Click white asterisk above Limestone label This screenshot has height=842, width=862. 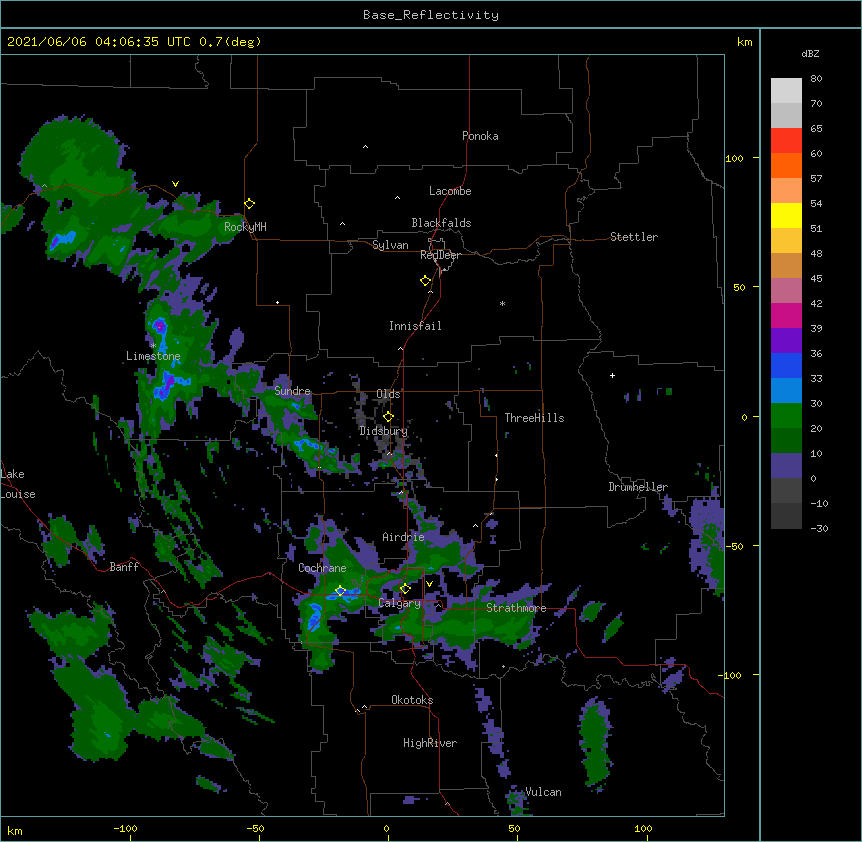(x=153, y=346)
